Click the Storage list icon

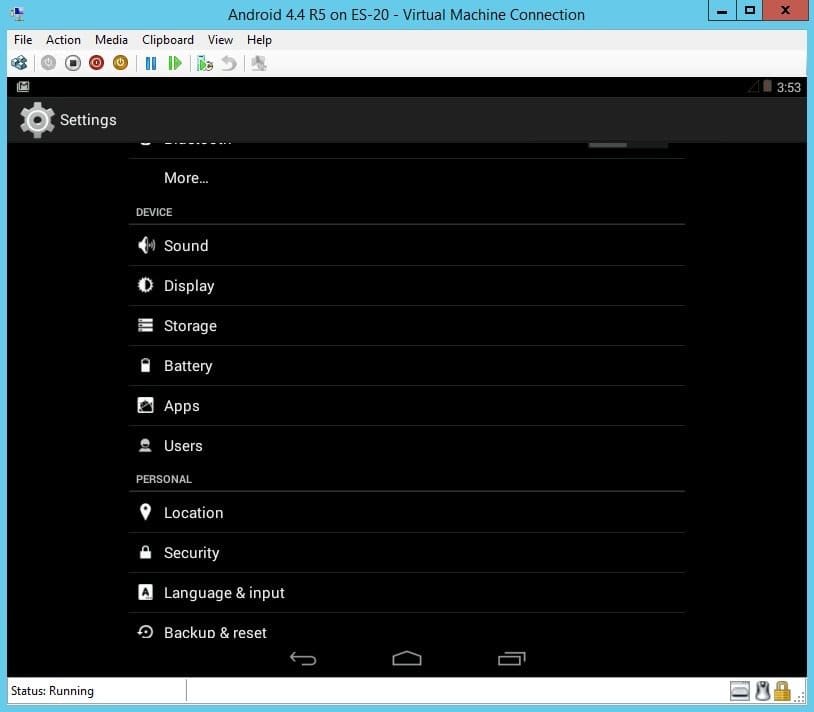(x=145, y=325)
